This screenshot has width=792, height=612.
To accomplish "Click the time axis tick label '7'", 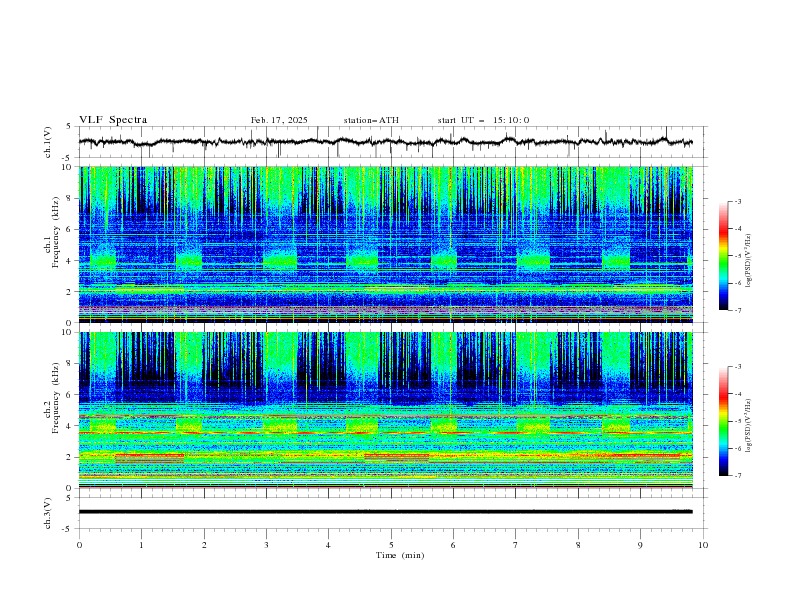I will [x=516, y=545].
